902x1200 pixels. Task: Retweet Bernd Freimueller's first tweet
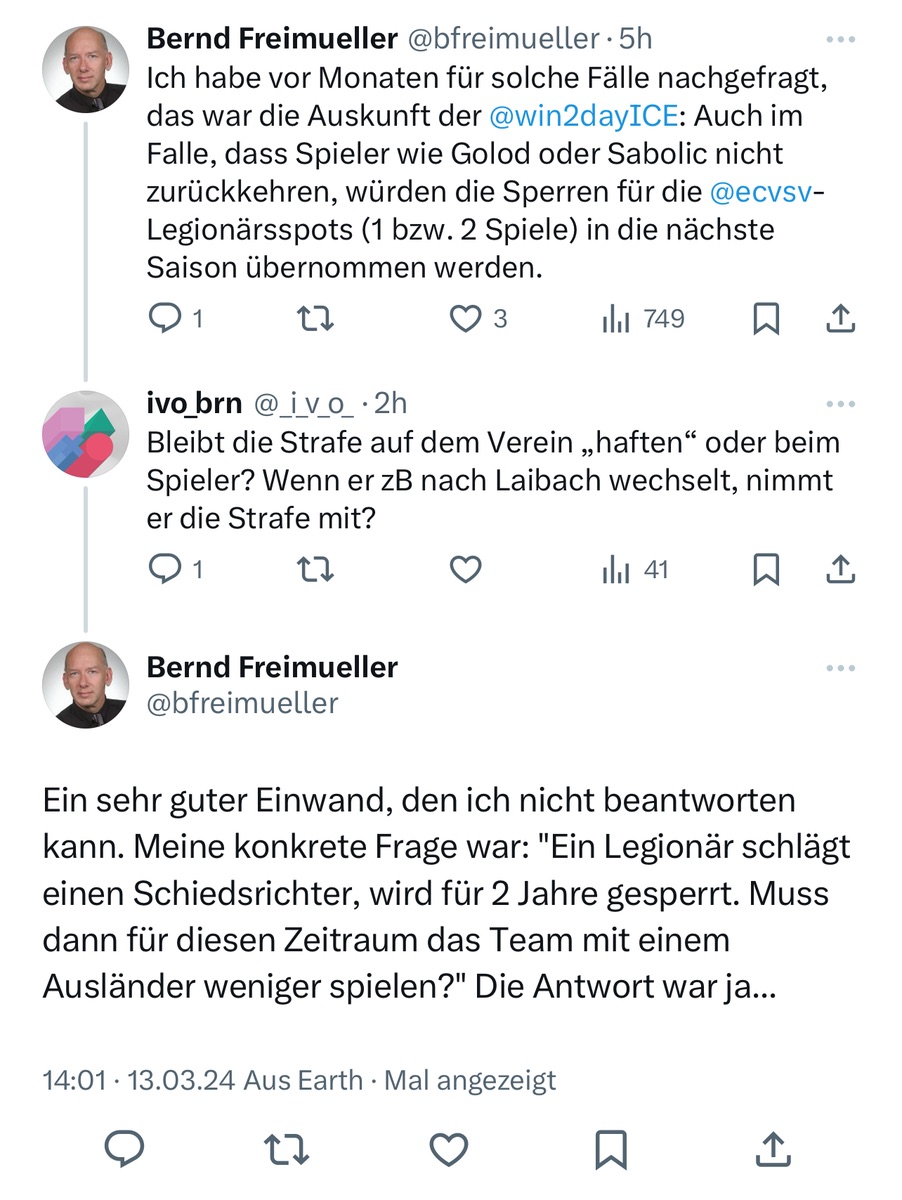[316, 319]
